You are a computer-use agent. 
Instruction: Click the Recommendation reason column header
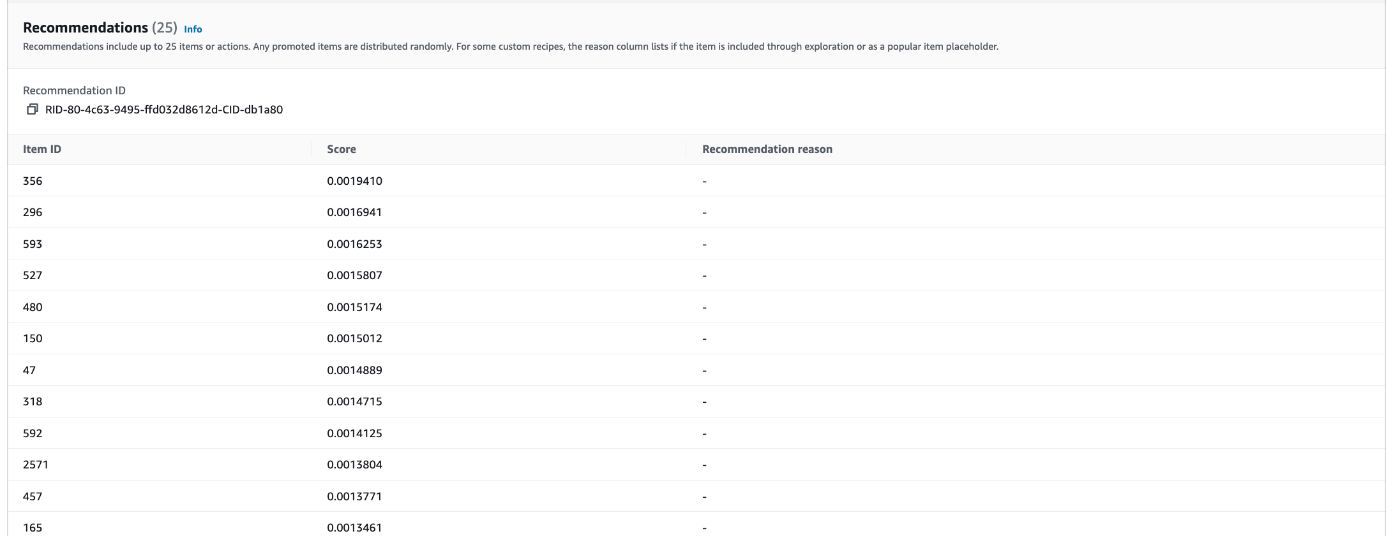768,150
